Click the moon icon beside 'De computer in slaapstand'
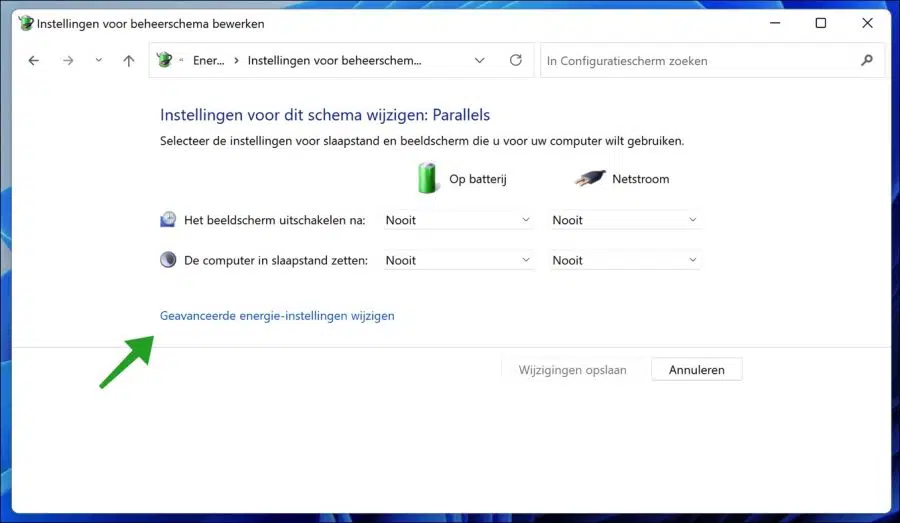 pos(168,259)
